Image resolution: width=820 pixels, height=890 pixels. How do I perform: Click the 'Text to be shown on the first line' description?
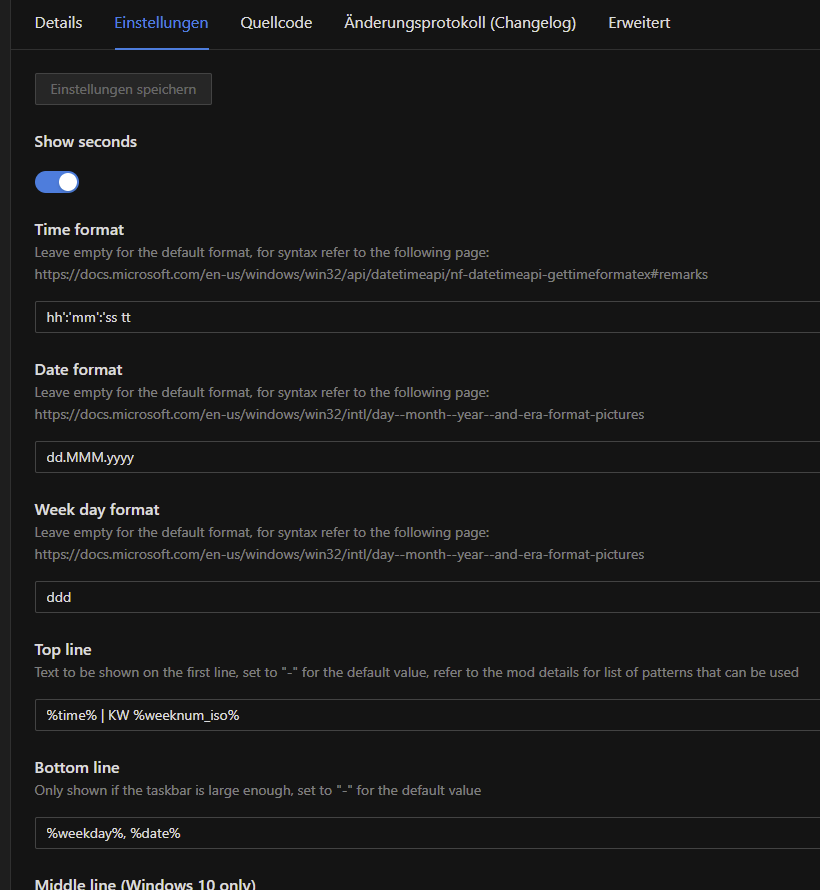417,672
